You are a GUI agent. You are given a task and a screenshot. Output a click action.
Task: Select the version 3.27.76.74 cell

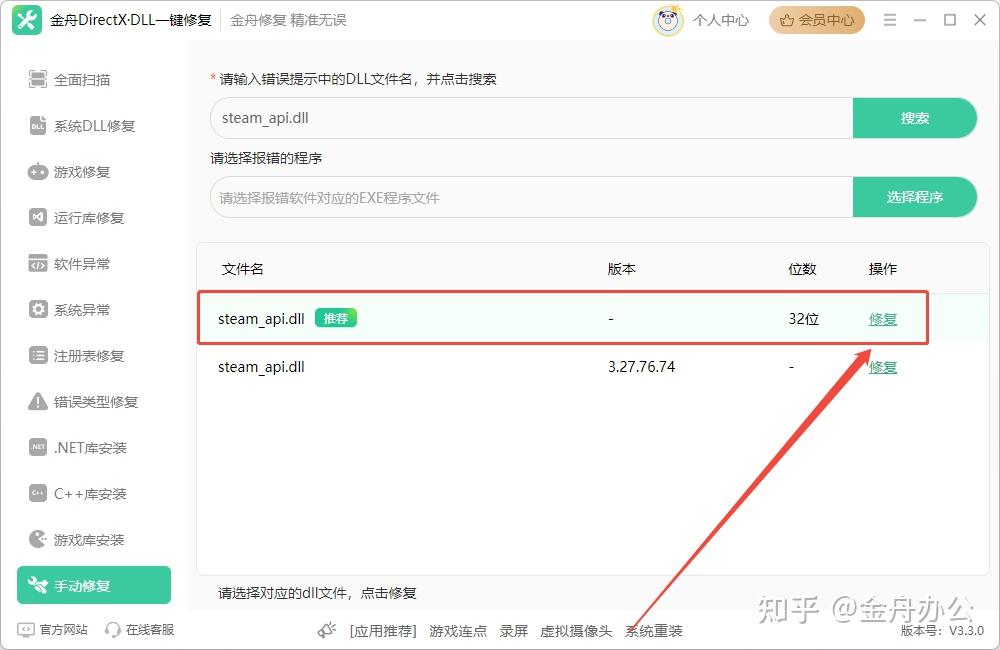[642, 367]
